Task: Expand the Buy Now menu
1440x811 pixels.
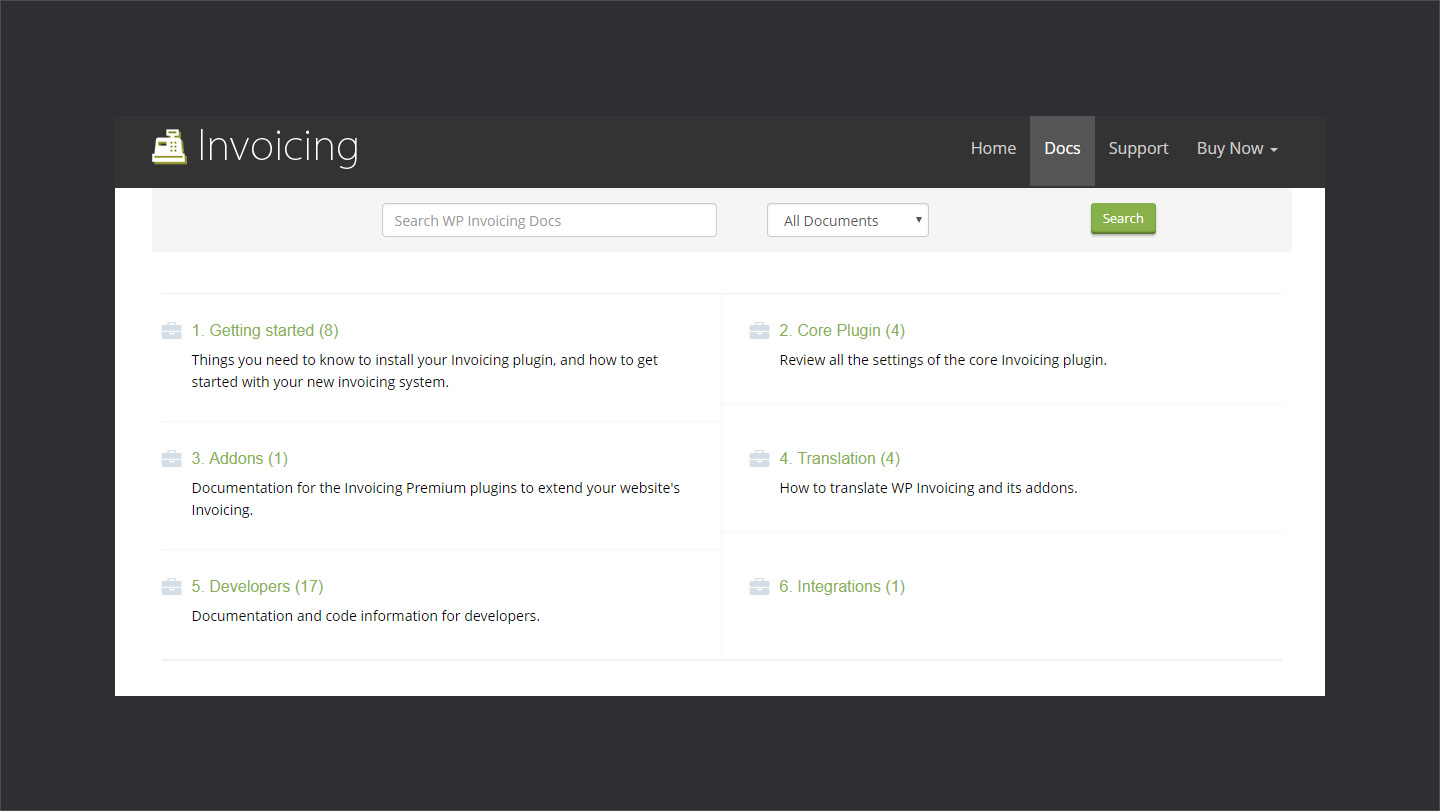Action: click(1237, 148)
